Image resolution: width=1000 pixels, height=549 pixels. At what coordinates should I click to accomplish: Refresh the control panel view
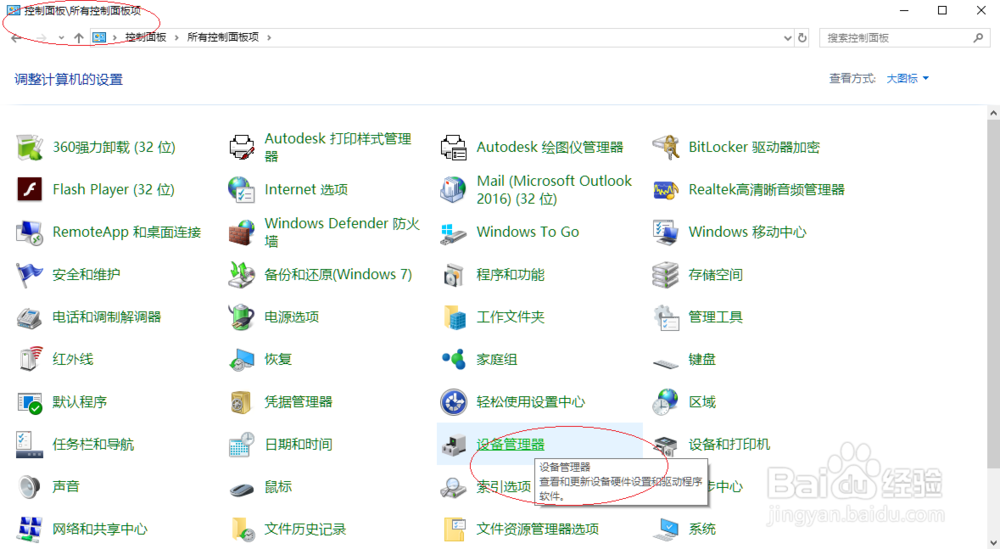pos(802,38)
